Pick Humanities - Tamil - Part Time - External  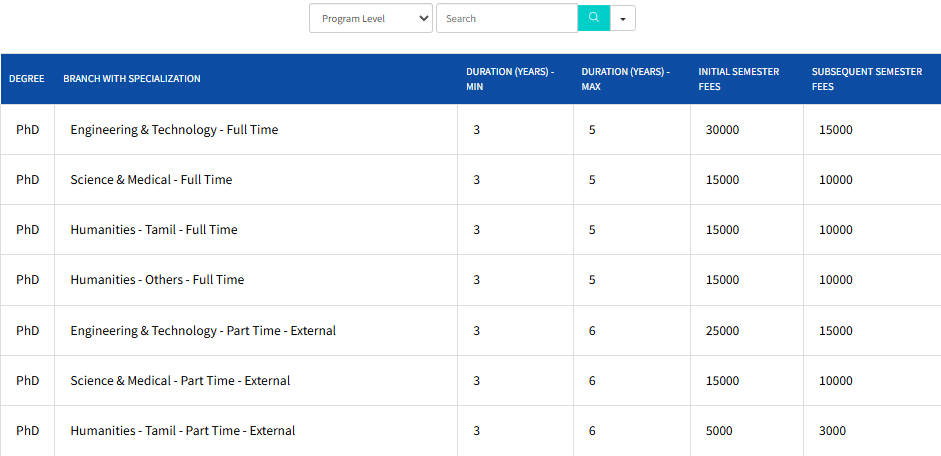(x=183, y=431)
